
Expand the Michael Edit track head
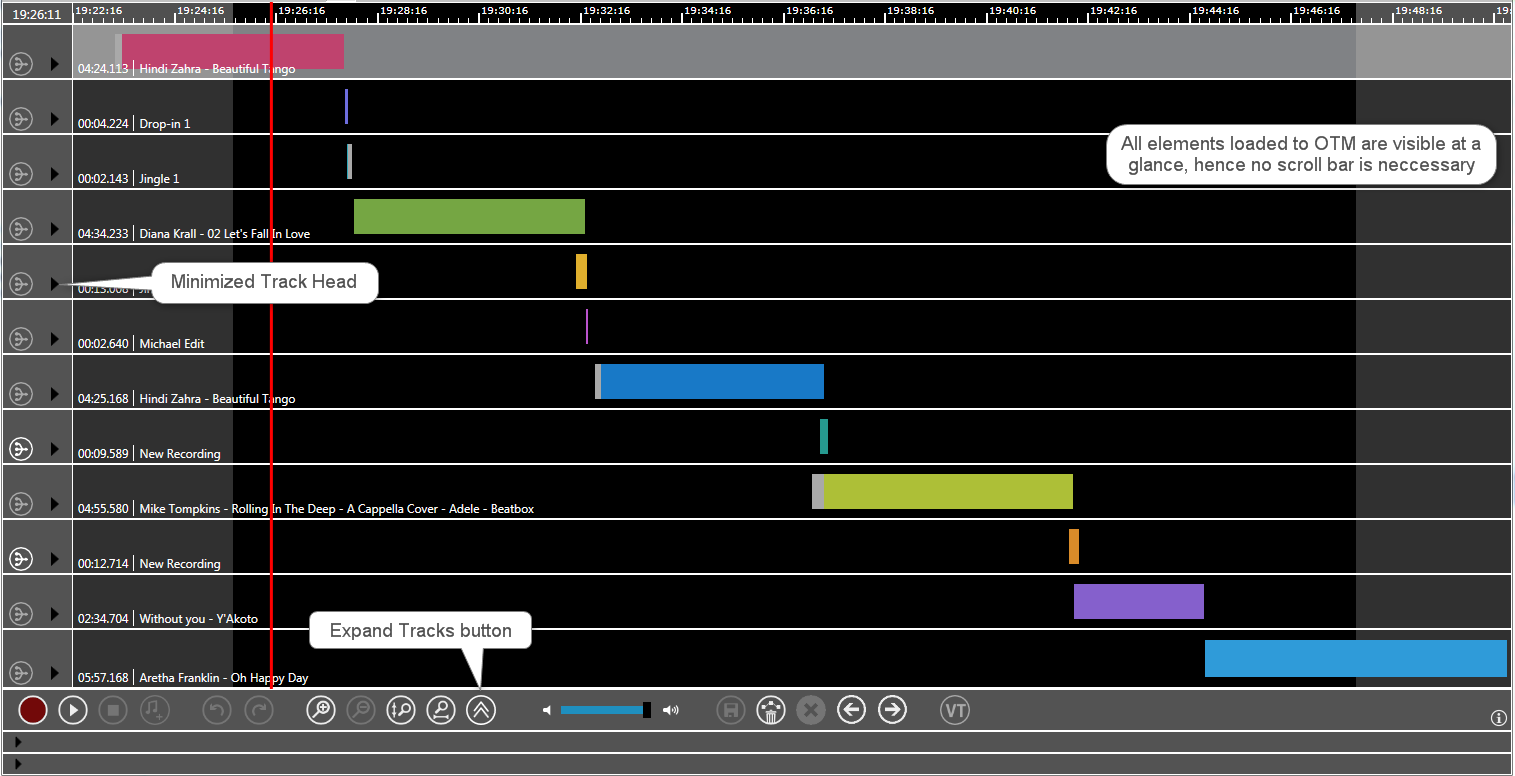click(x=55, y=339)
